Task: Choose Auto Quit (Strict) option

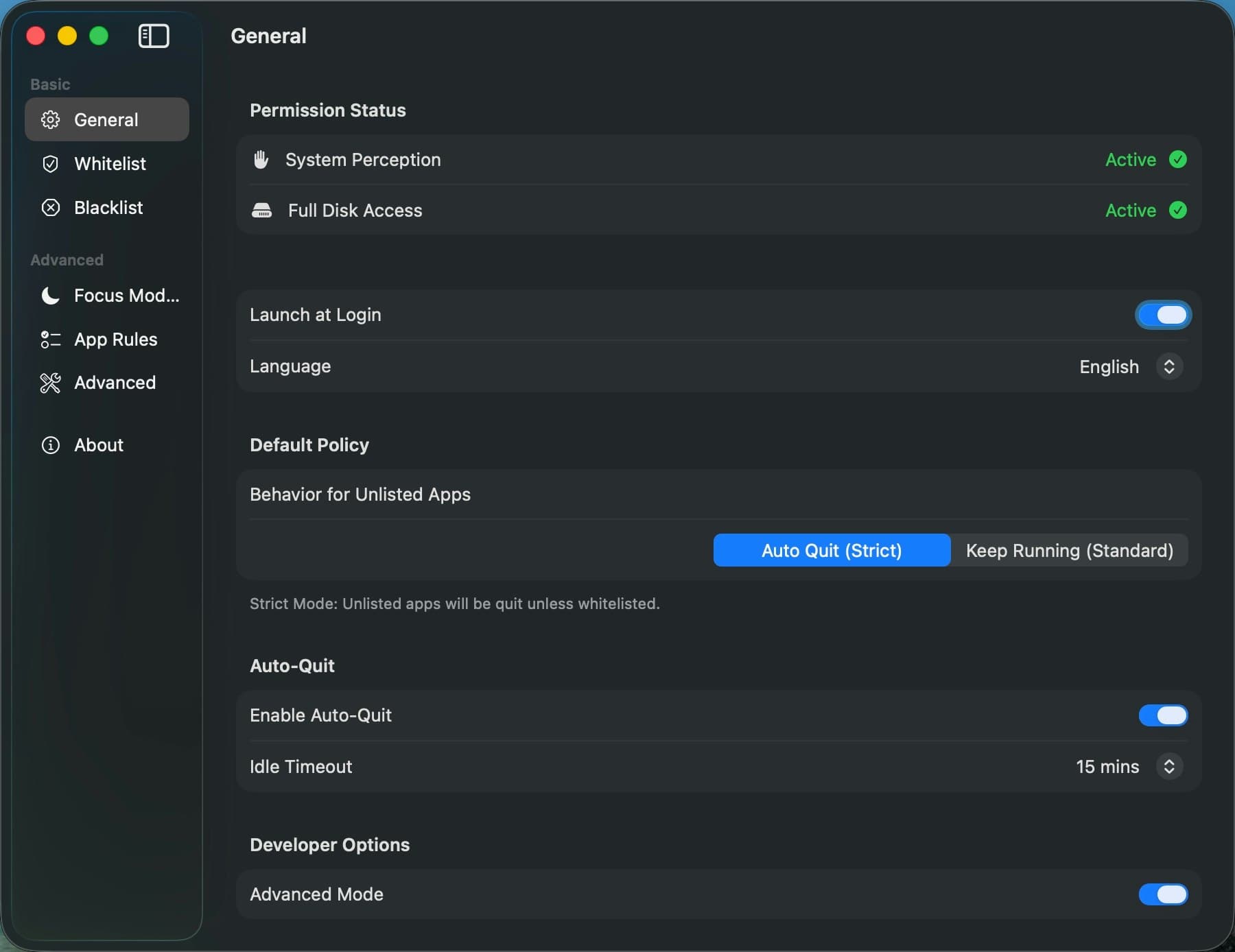Action: [x=832, y=551]
